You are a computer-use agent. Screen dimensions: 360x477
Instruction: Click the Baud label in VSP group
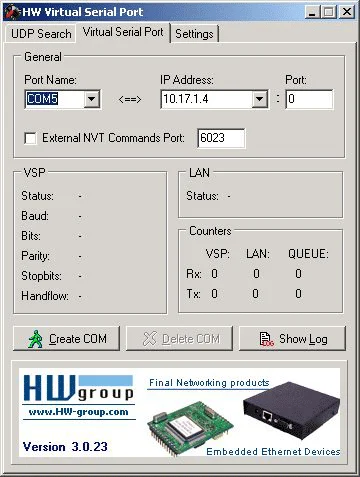pyautogui.click(x=35, y=216)
